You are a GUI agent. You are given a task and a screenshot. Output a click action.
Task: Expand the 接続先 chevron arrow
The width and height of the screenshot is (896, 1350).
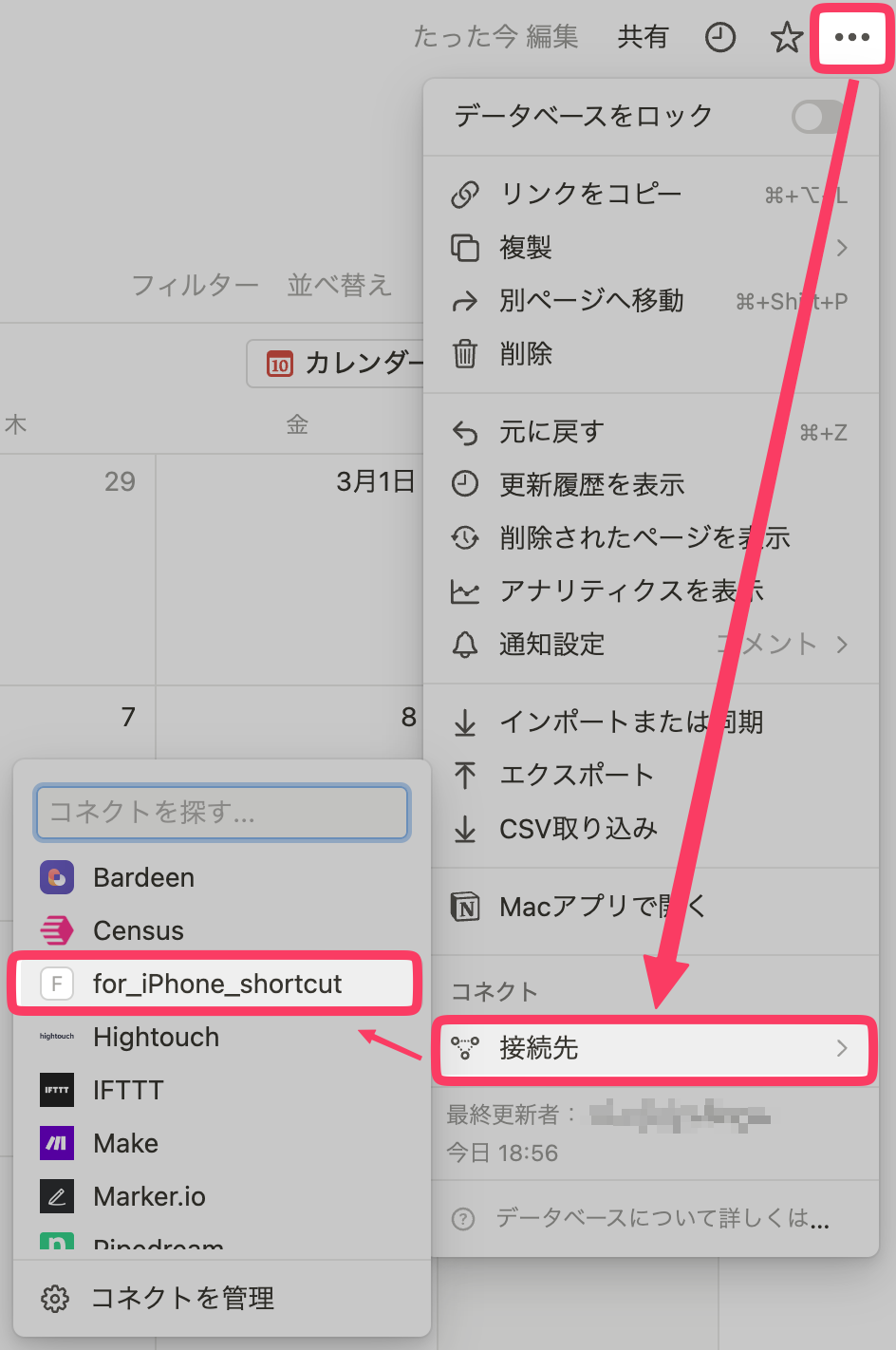[842, 1048]
